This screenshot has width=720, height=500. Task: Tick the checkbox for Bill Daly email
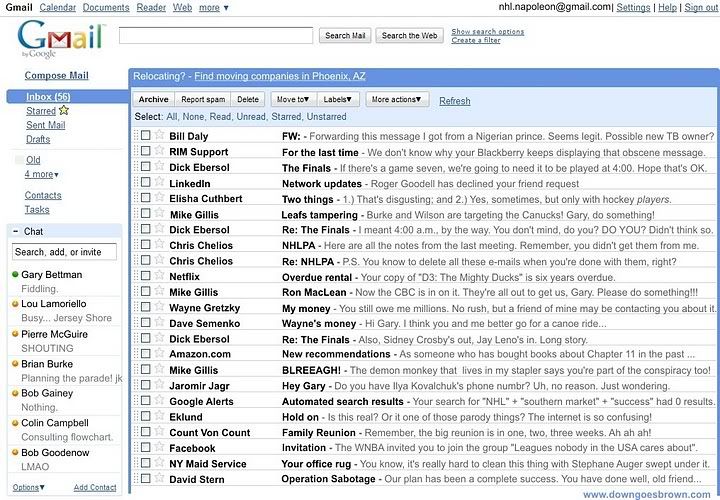click(x=146, y=135)
